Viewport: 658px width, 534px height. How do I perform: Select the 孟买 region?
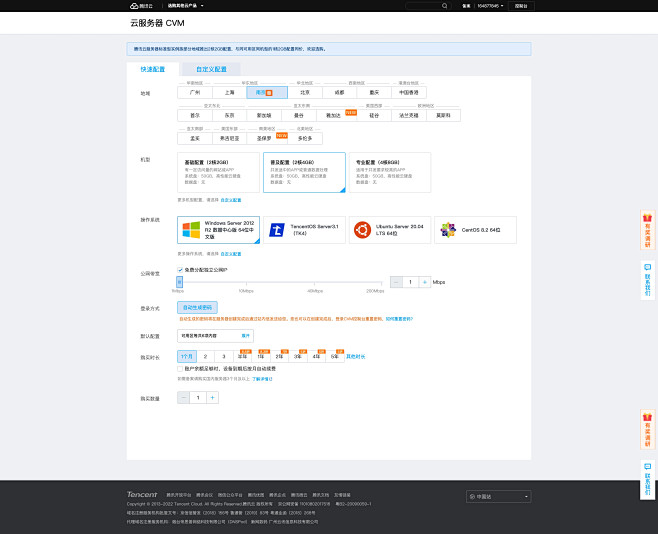[195, 138]
